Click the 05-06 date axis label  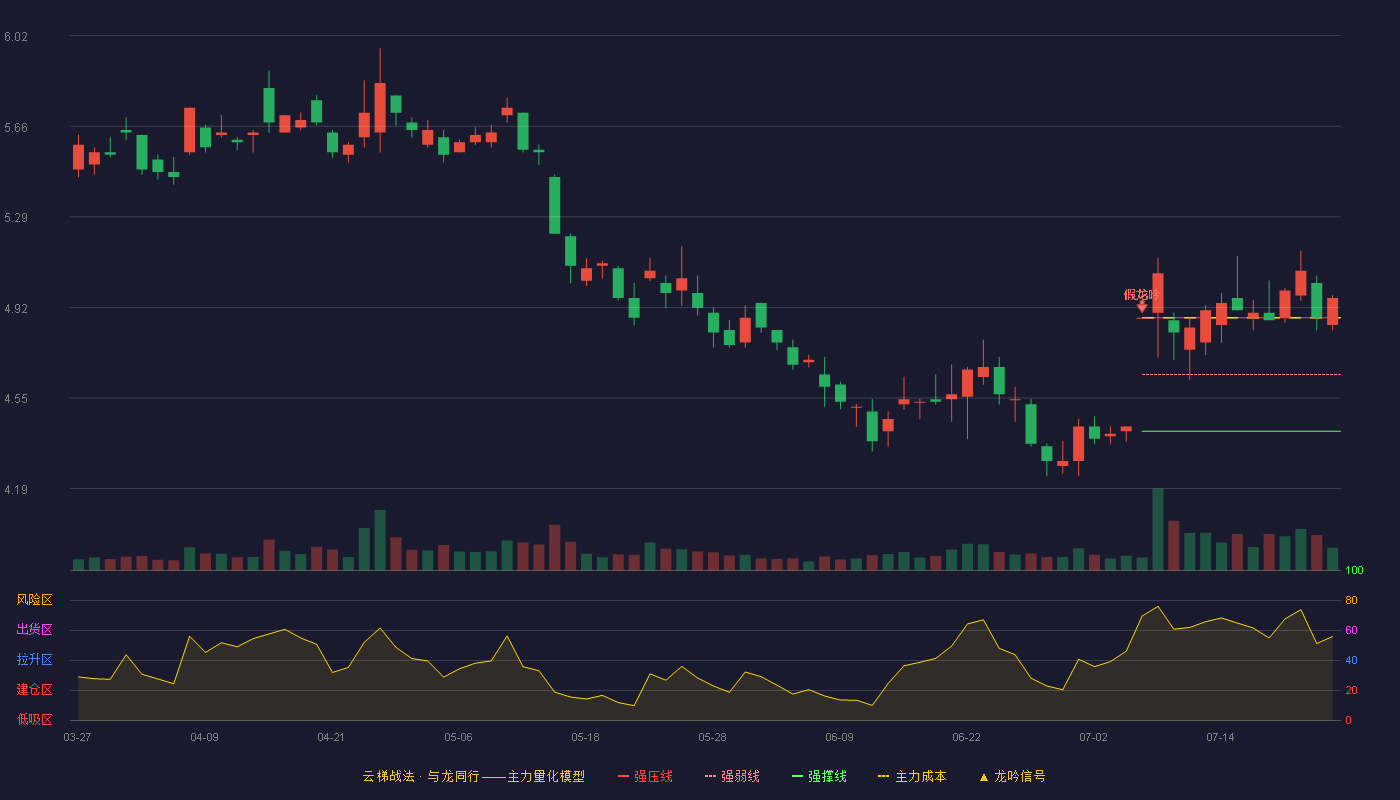pos(458,737)
